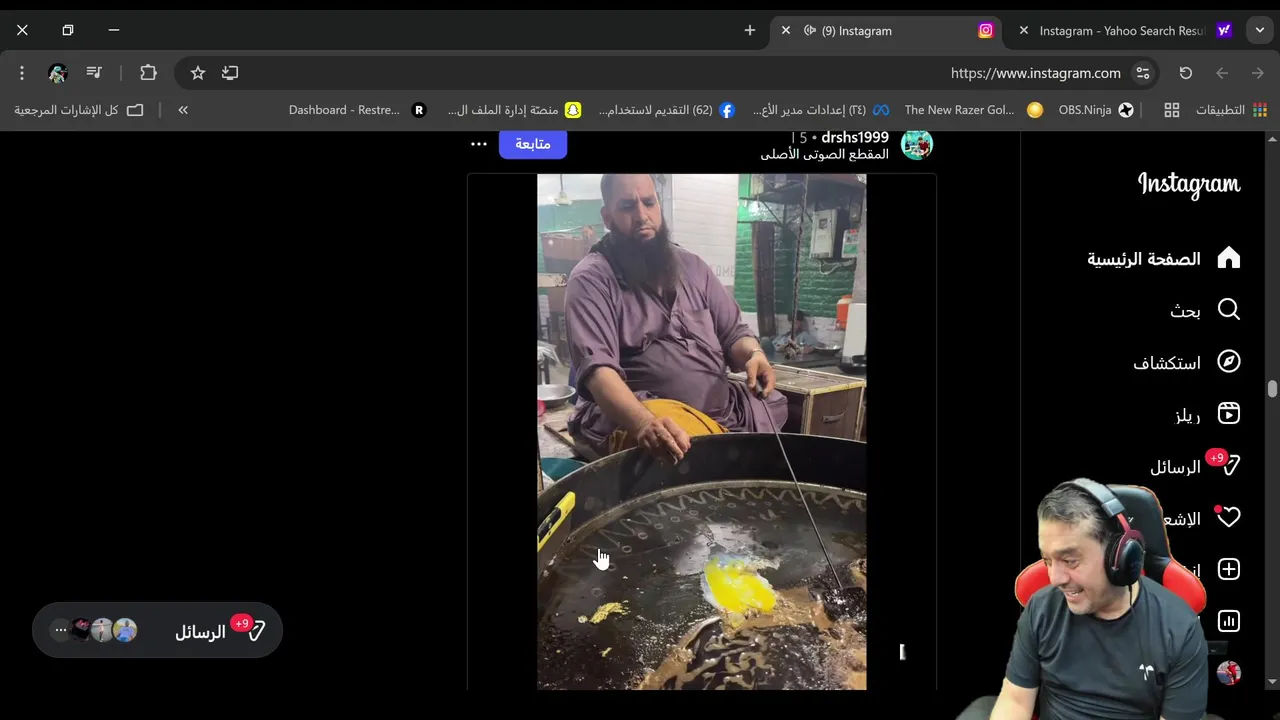Open the Search magnifier in Instagram sidebar
Image resolution: width=1280 pixels, height=720 pixels.
pyautogui.click(x=1229, y=310)
